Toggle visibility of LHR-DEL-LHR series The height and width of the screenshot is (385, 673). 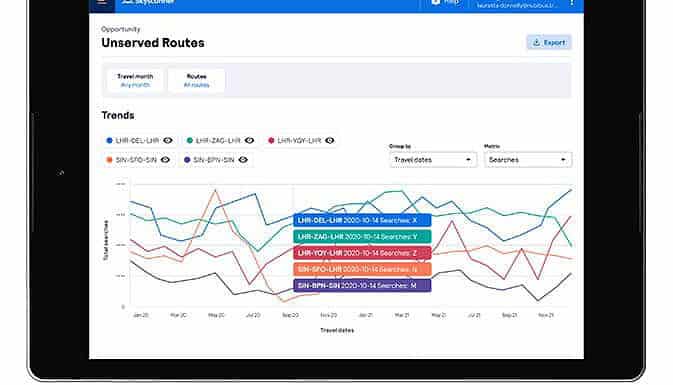[168, 140]
